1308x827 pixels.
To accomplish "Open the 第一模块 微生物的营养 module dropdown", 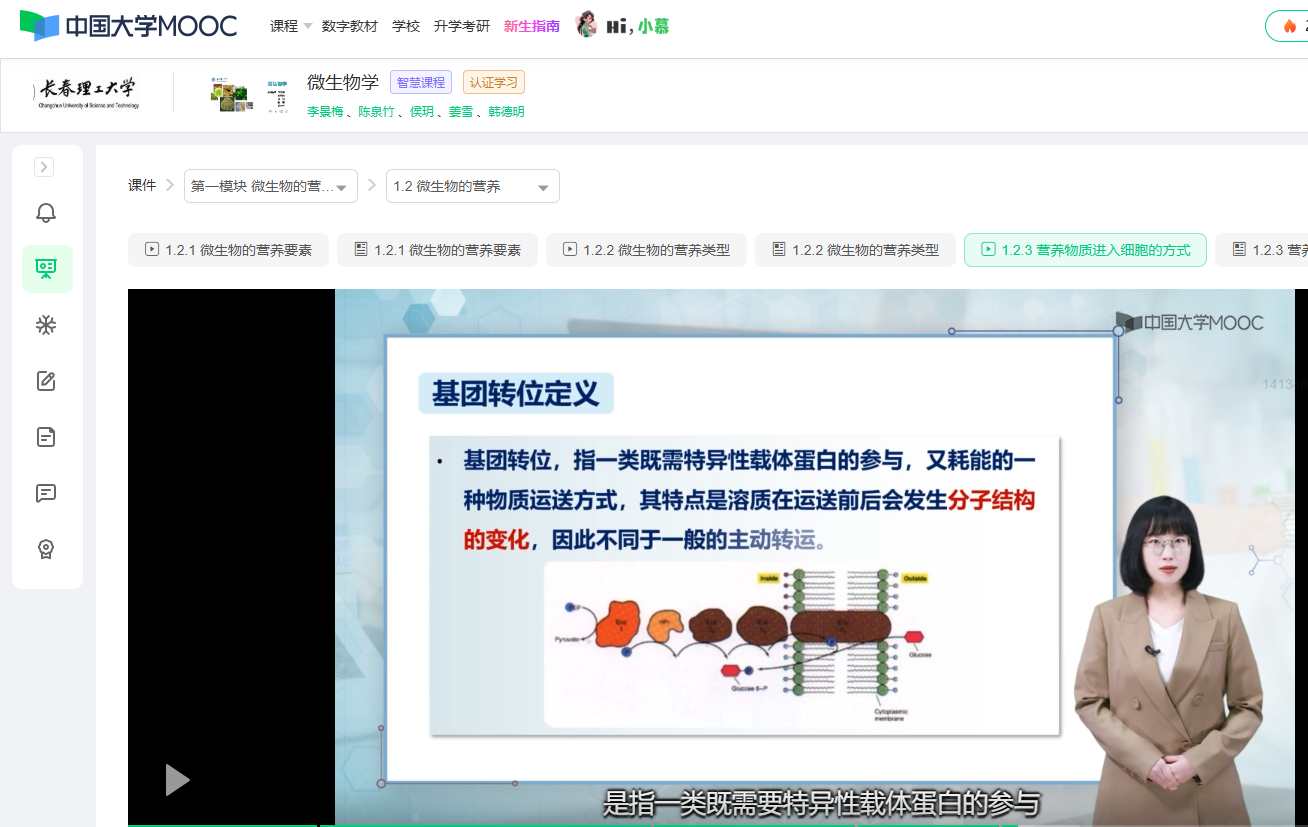I will 270,187.
